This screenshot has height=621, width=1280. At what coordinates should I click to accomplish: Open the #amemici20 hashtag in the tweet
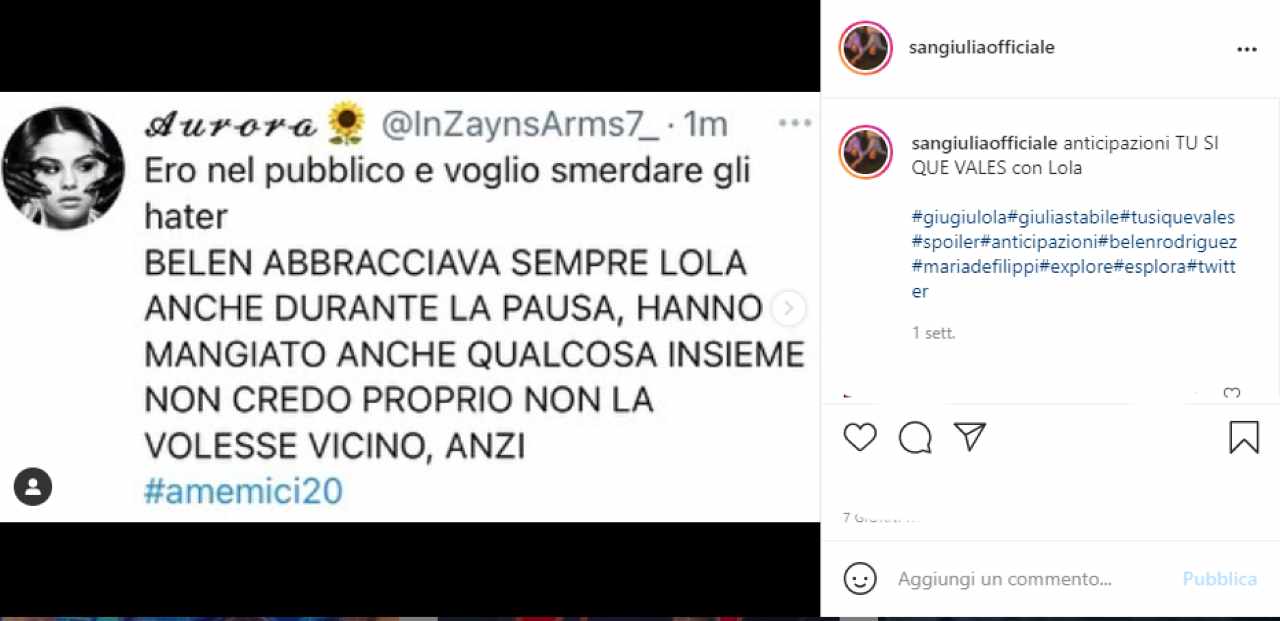click(243, 491)
